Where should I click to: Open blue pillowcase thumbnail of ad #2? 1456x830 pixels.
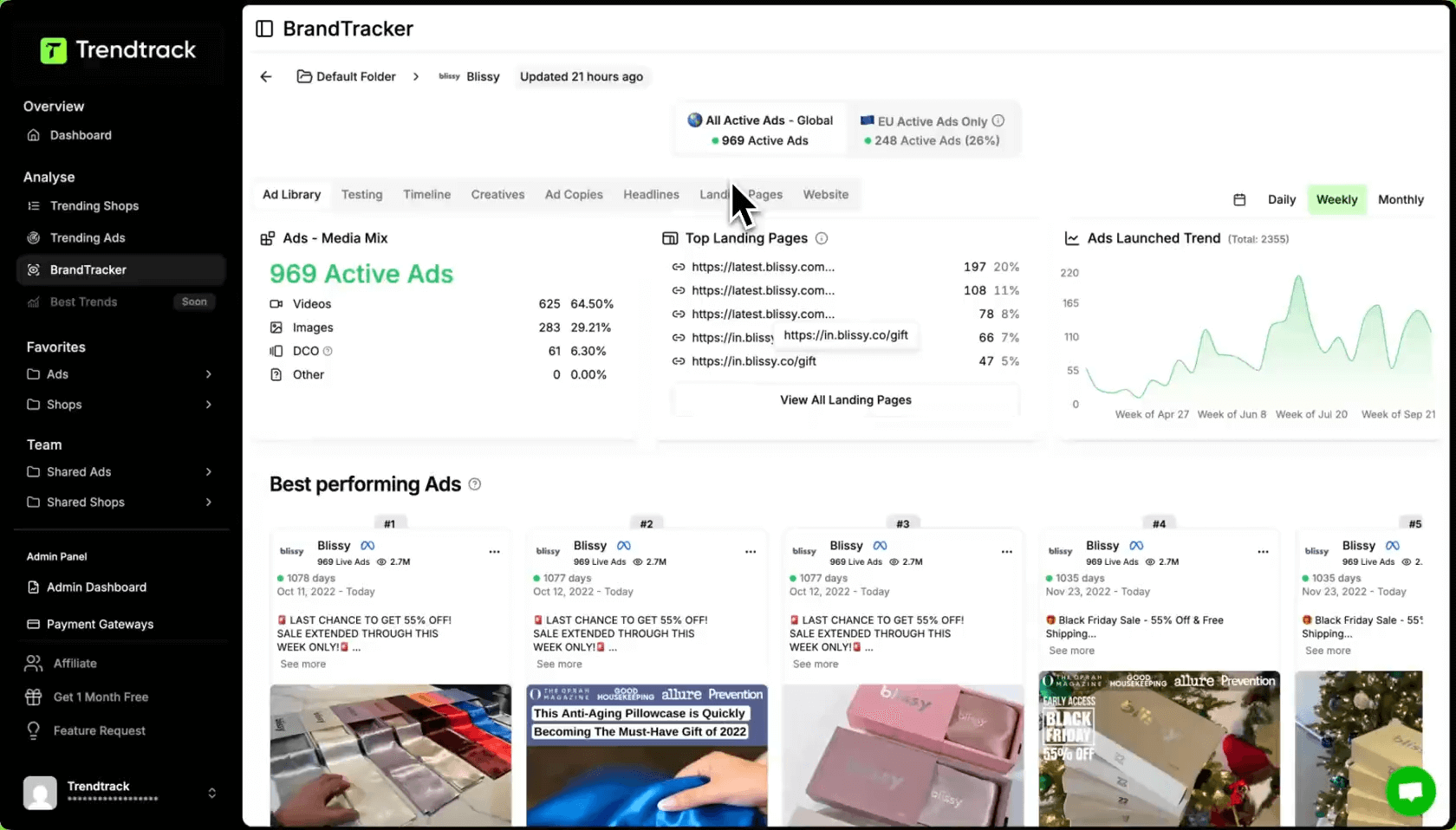coord(647,755)
